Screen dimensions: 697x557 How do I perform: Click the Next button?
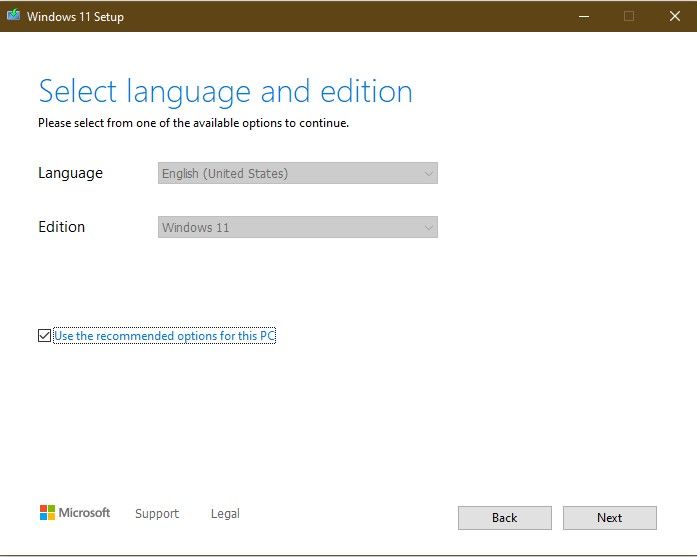609,518
